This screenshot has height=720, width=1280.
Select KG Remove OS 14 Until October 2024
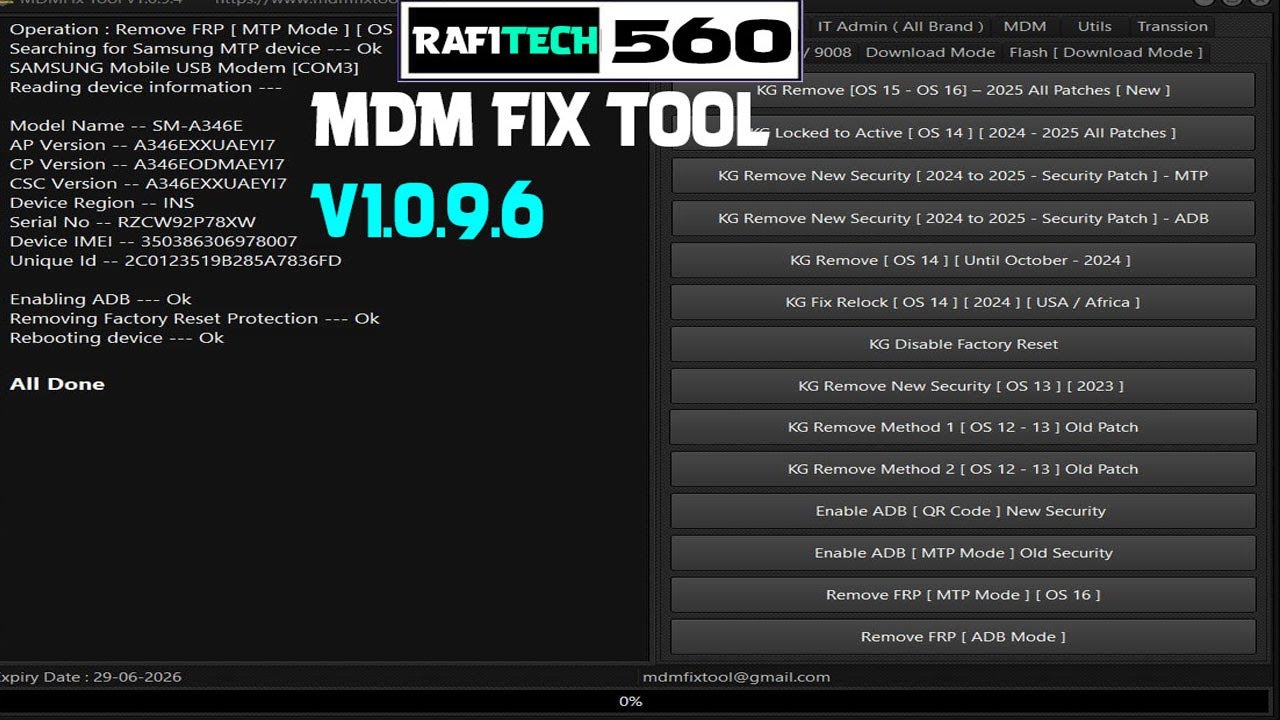tap(963, 260)
